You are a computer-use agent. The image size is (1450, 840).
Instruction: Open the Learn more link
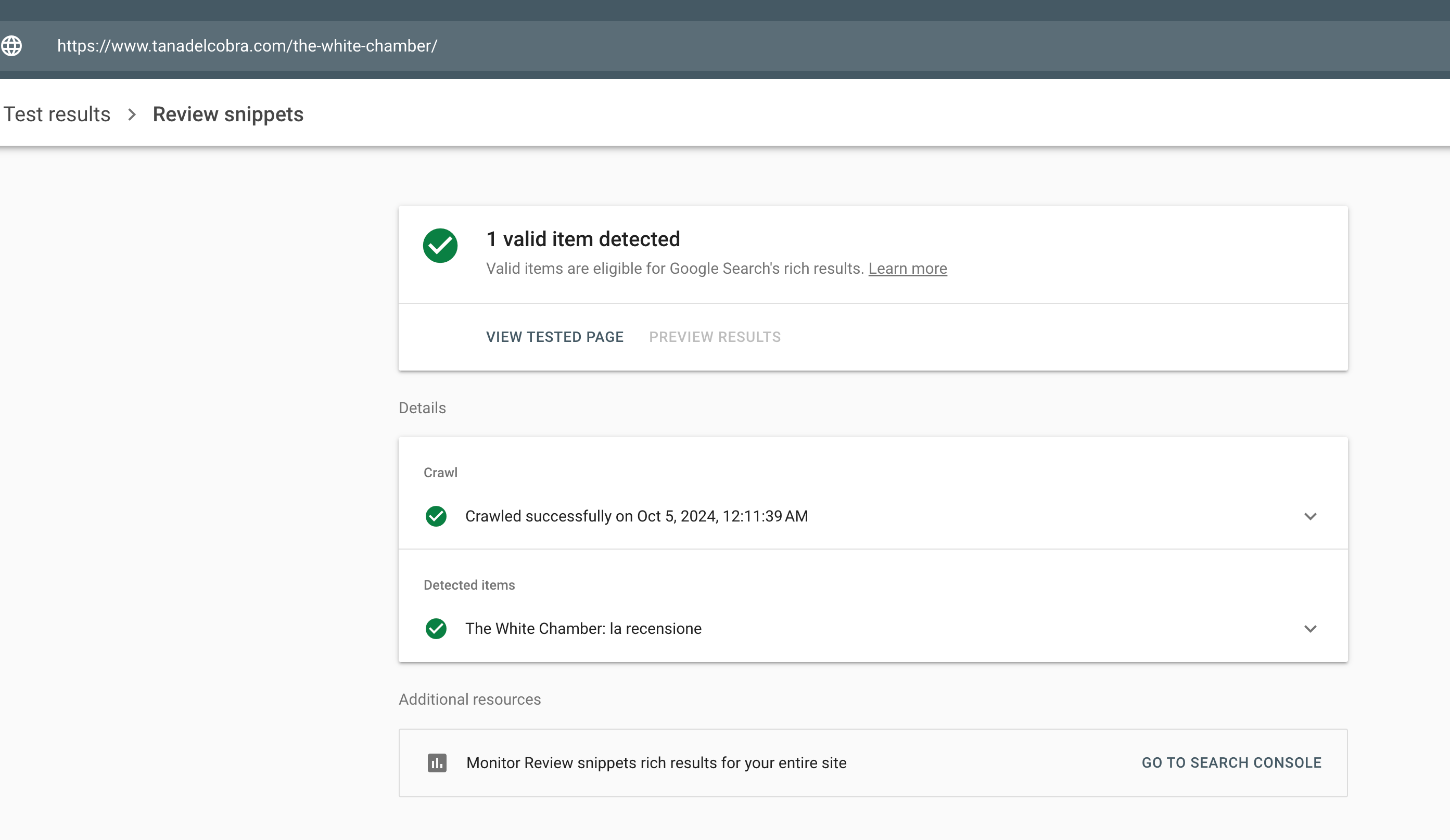pos(907,269)
